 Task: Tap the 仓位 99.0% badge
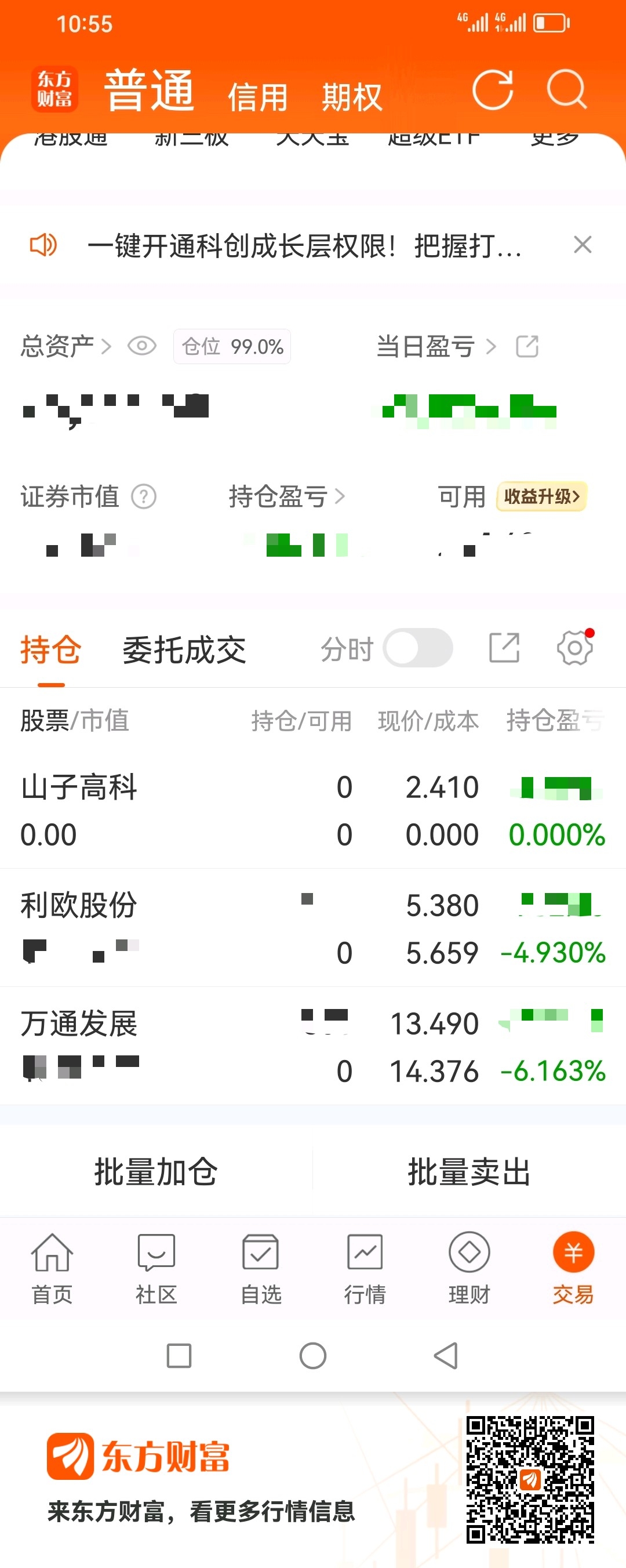click(232, 346)
